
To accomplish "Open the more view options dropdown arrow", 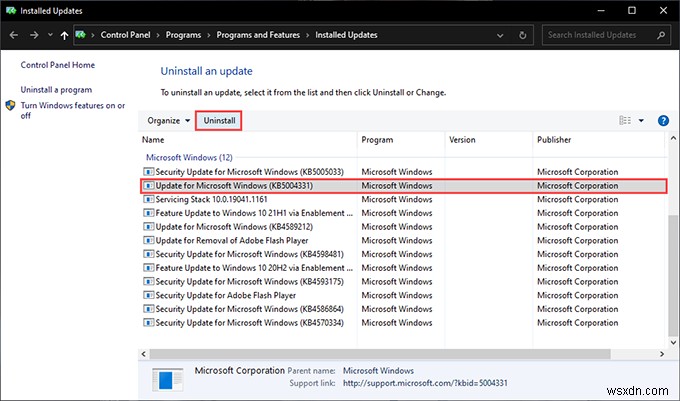I will tap(641, 121).
